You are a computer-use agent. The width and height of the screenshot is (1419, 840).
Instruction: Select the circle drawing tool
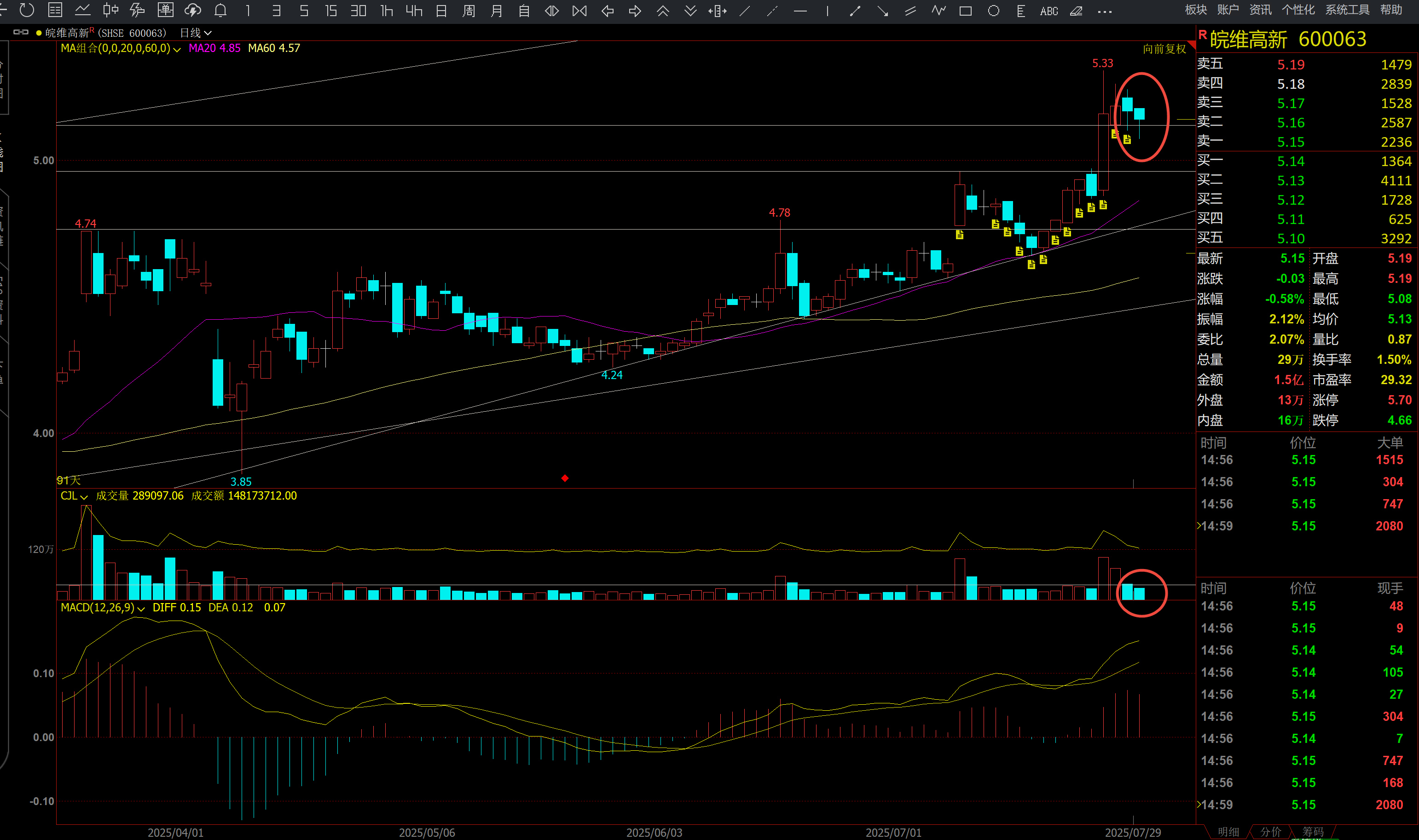[x=993, y=11]
